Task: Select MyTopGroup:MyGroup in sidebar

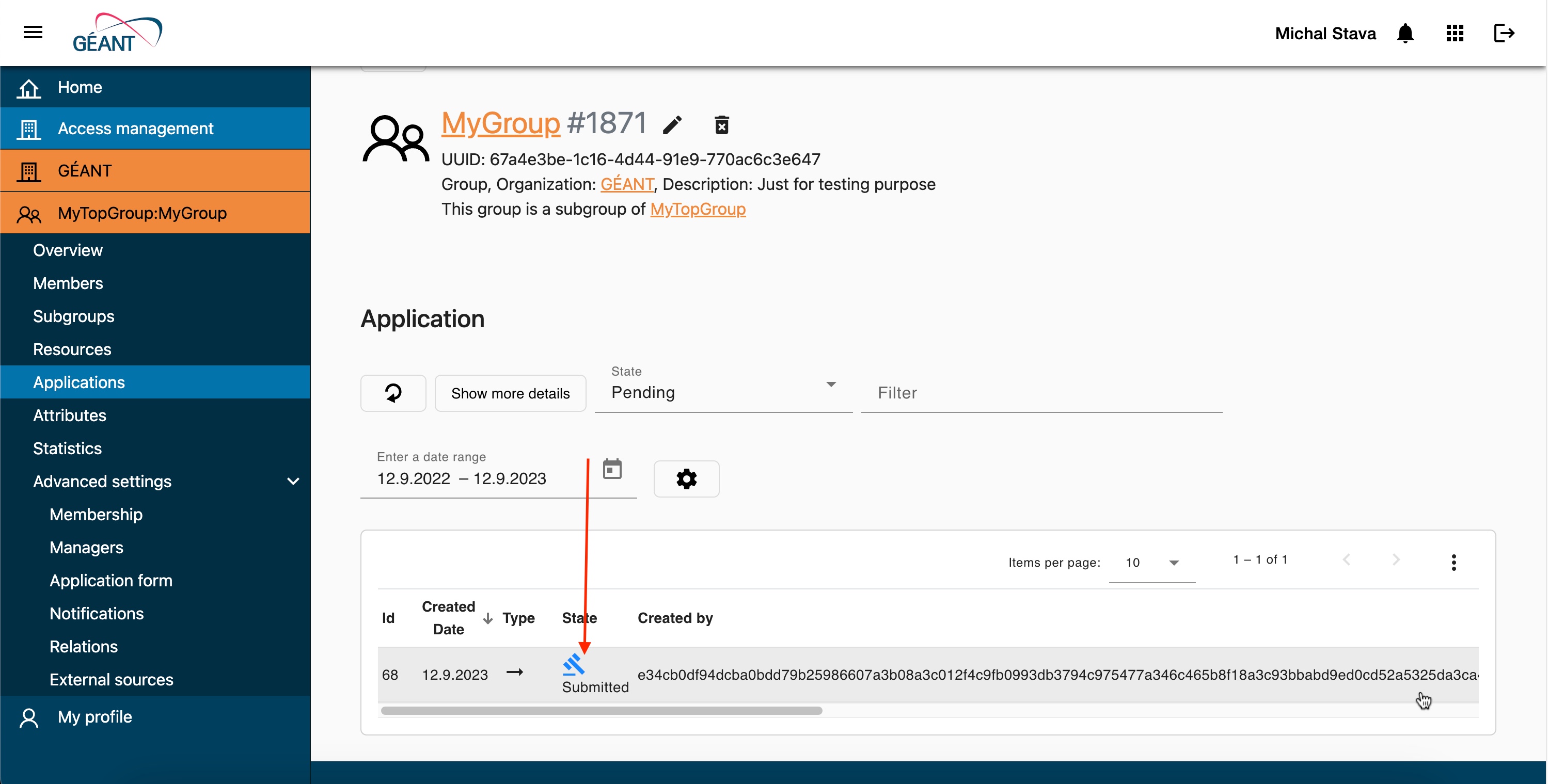Action: pyautogui.click(x=155, y=213)
